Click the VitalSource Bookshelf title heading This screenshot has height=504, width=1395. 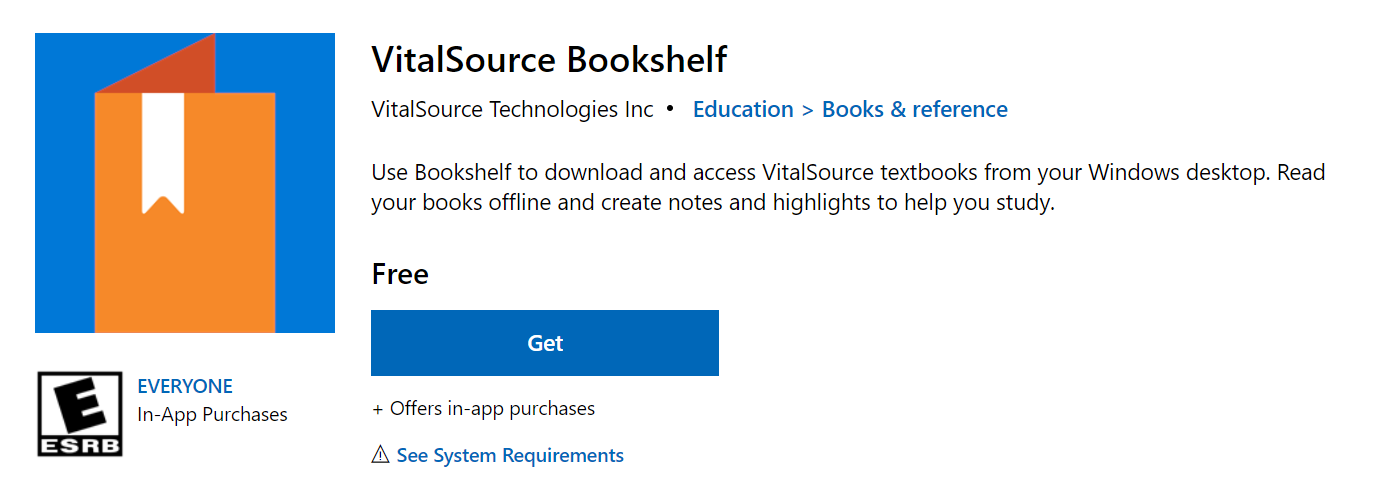(x=549, y=60)
